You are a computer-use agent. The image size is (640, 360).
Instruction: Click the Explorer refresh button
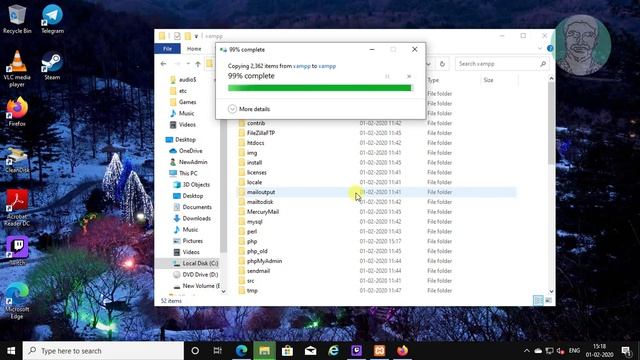tap(442, 64)
